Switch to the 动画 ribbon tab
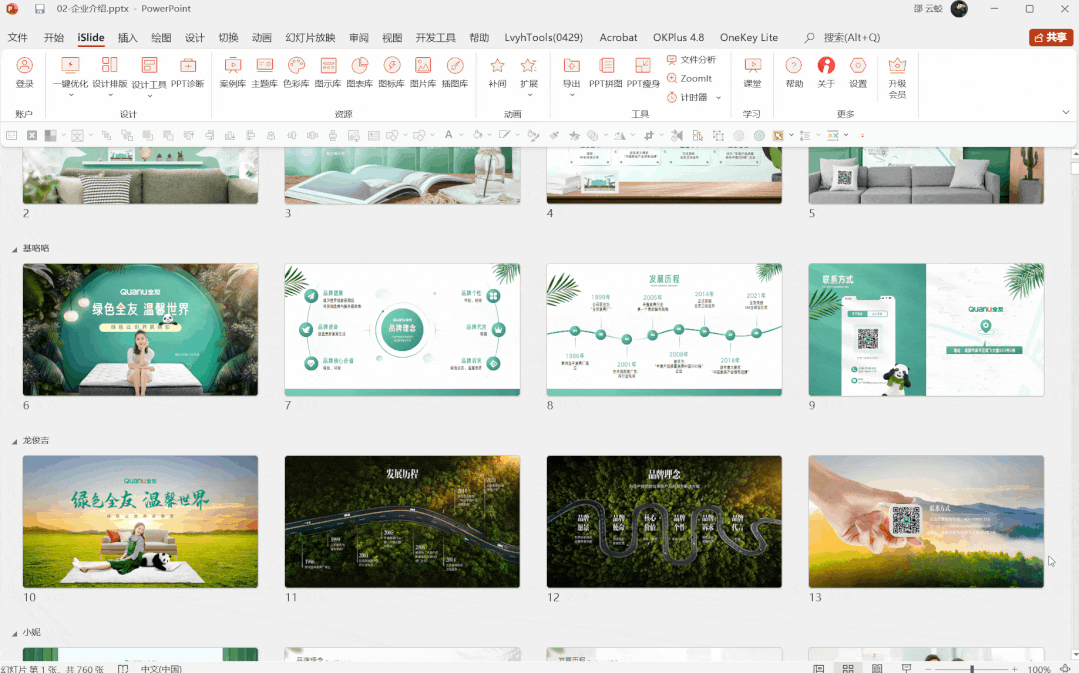The height and width of the screenshot is (673, 1079). point(261,38)
